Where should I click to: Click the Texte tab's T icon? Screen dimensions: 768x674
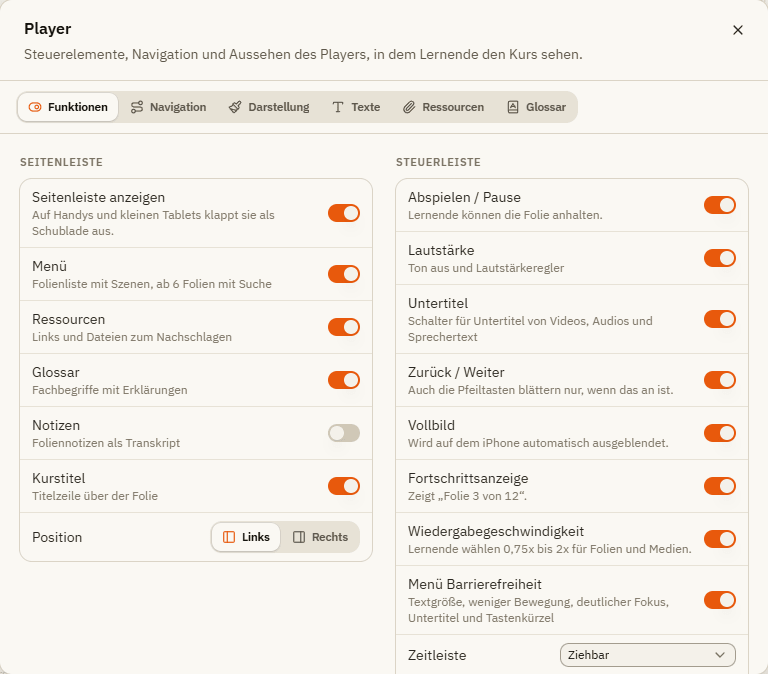[x=338, y=107]
